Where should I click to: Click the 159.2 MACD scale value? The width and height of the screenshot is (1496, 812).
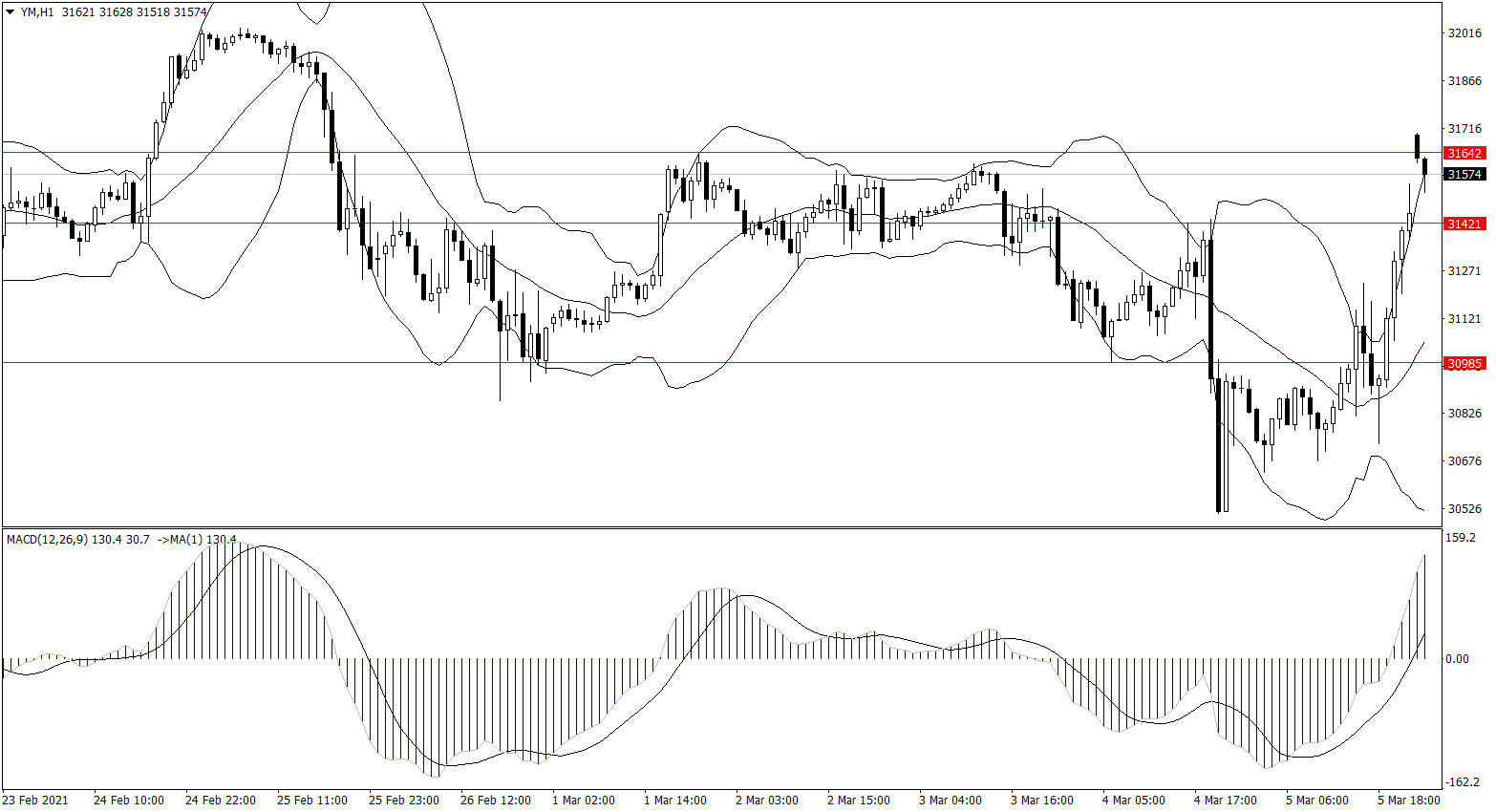[1461, 538]
